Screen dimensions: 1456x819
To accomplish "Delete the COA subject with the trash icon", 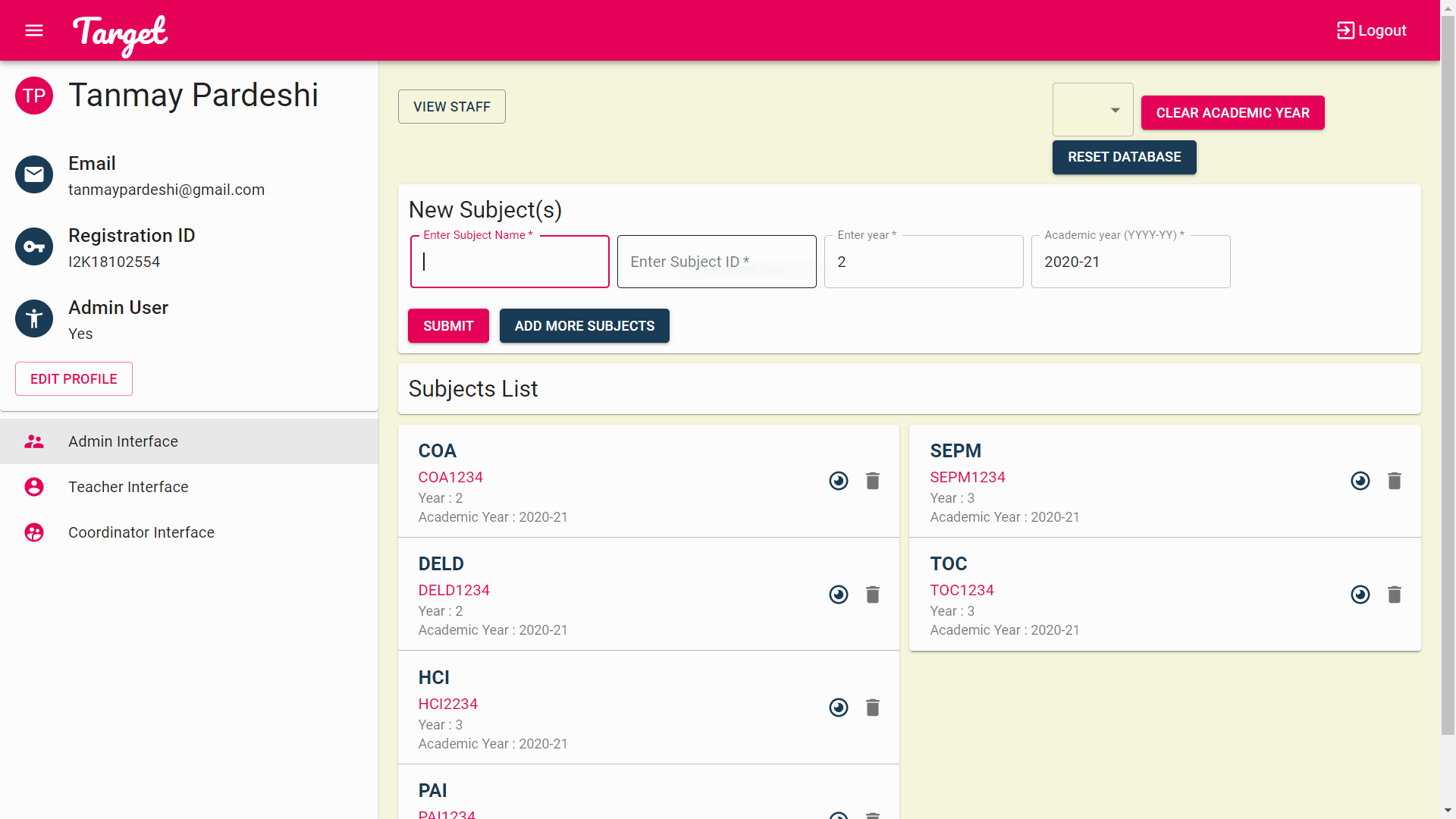I will 873,481.
